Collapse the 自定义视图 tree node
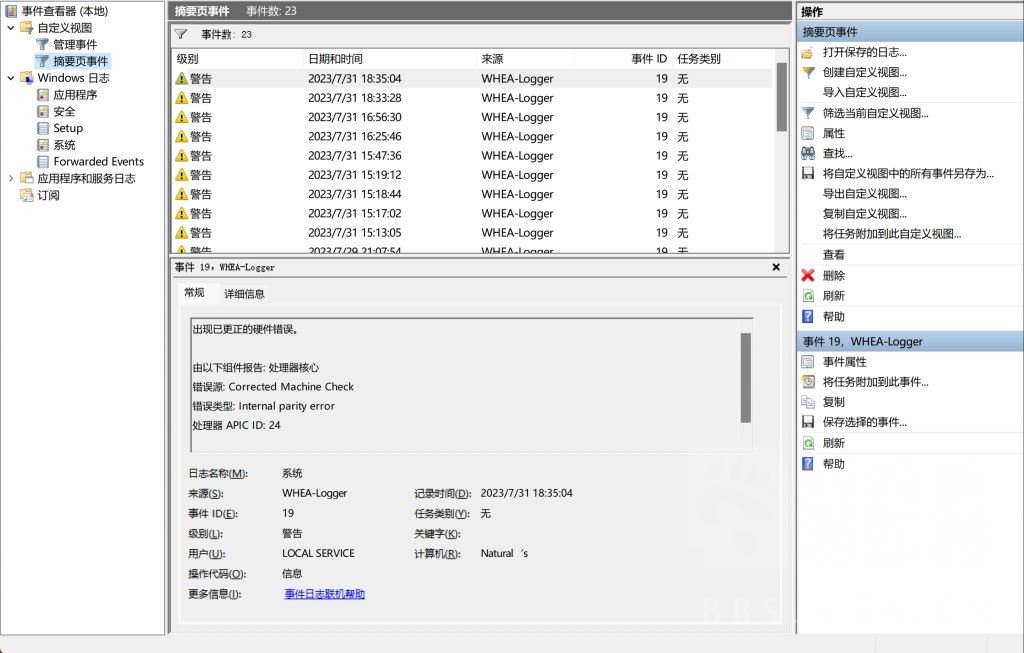 click(x=13, y=27)
